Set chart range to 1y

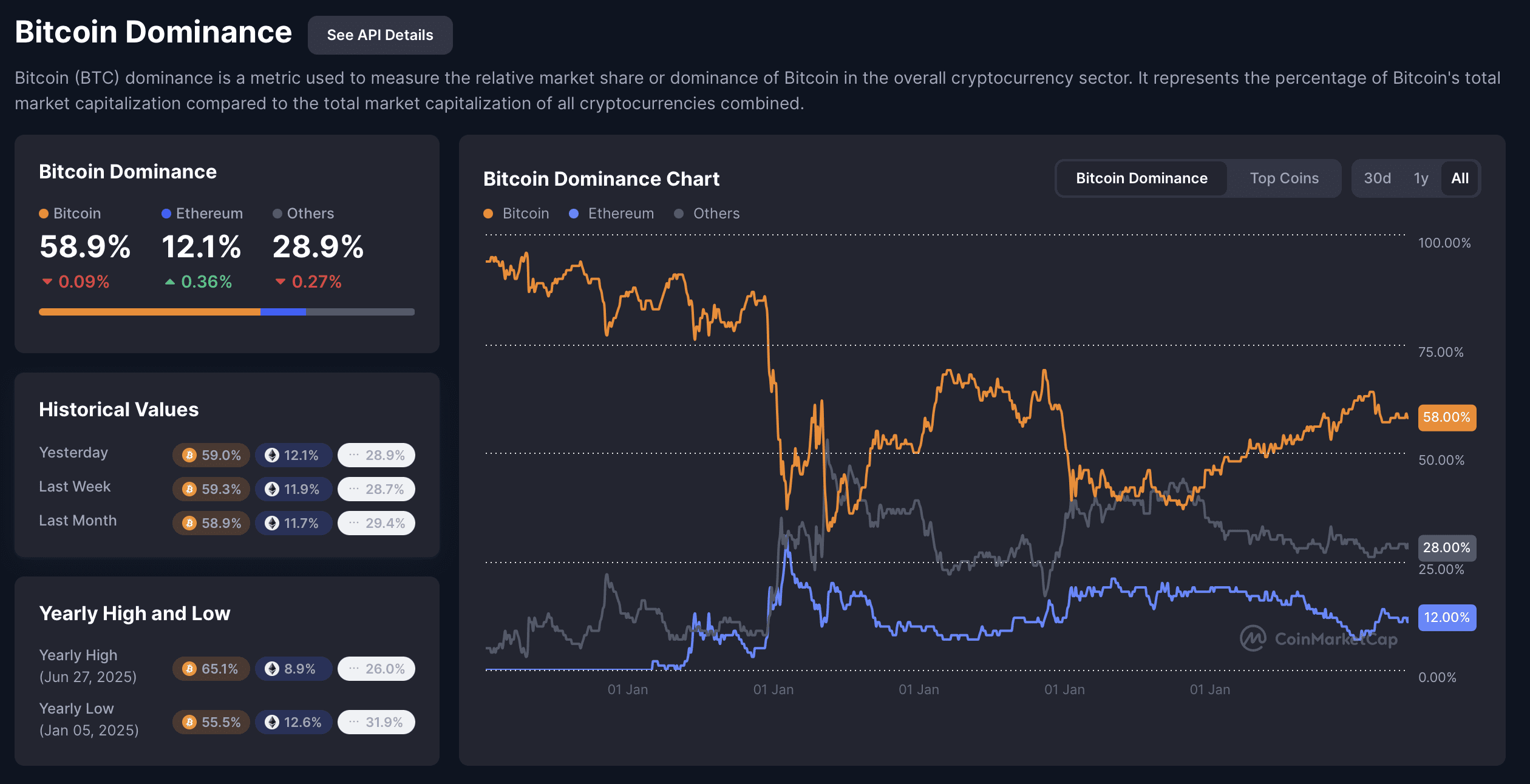tap(1421, 178)
